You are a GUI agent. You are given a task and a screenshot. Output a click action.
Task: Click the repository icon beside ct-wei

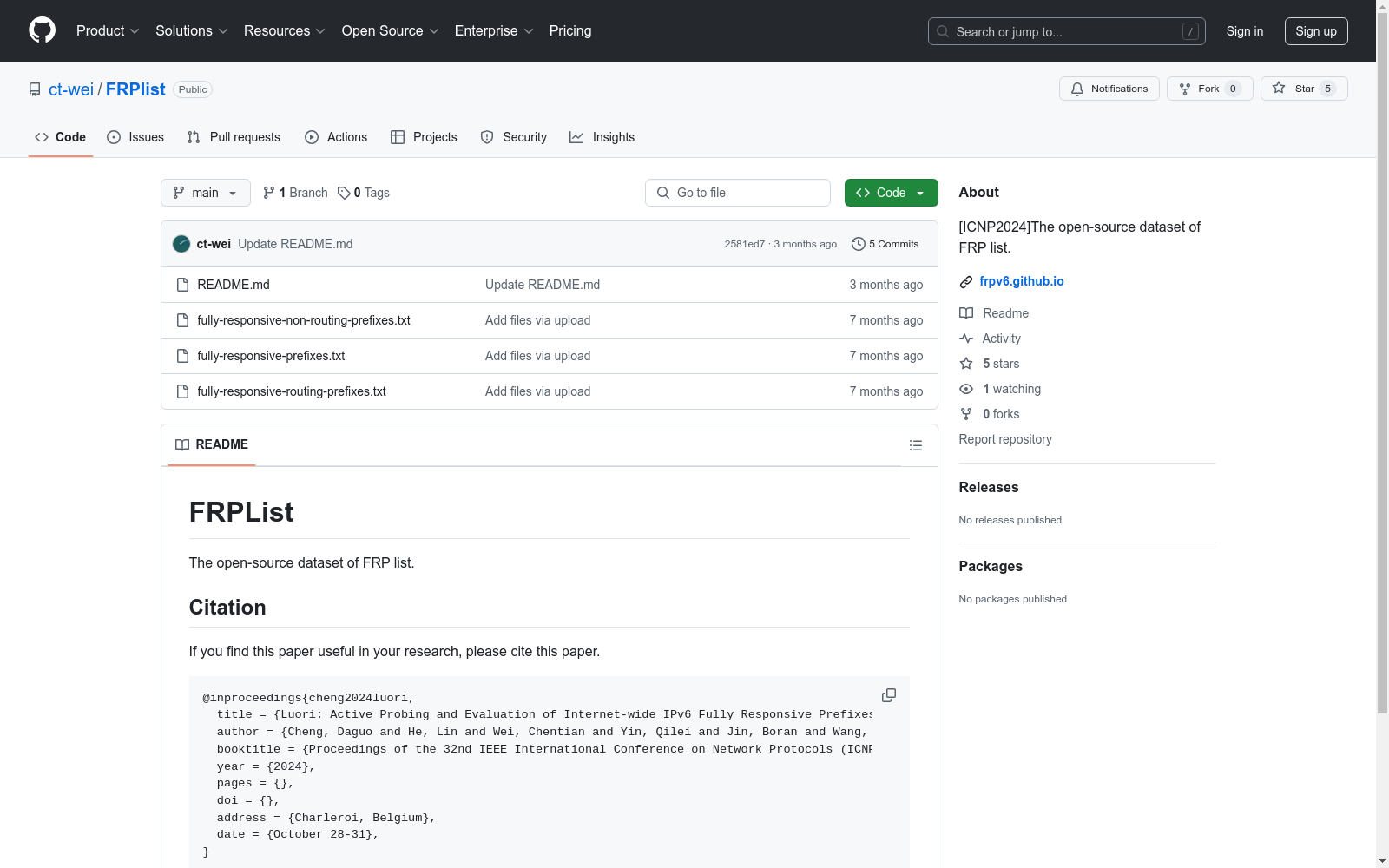tap(35, 89)
